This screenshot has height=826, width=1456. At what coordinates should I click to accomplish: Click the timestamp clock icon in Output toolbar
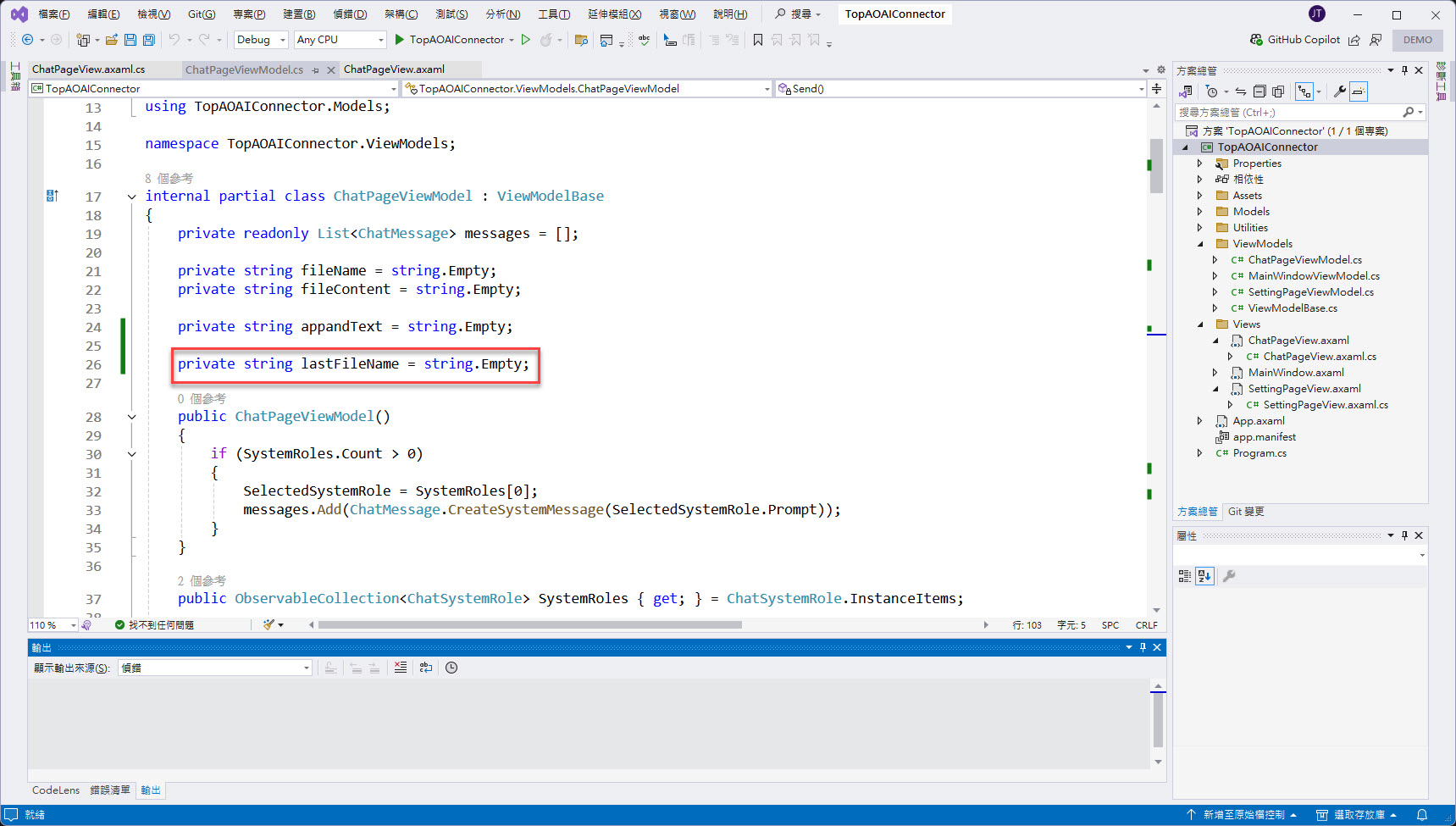451,668
